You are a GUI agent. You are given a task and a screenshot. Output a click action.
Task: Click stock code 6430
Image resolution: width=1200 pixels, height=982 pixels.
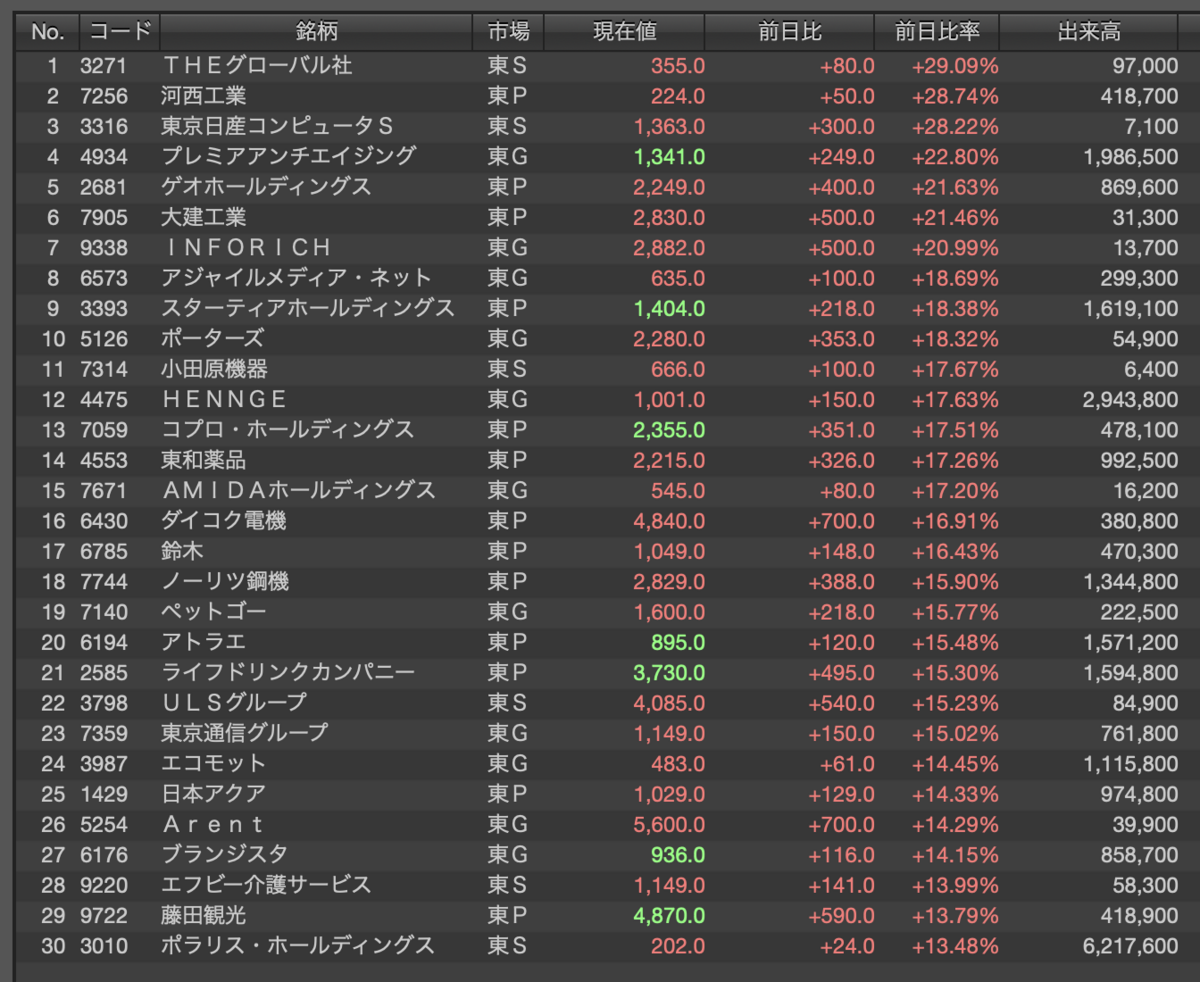pyautogui.click(x=104, y=521)
